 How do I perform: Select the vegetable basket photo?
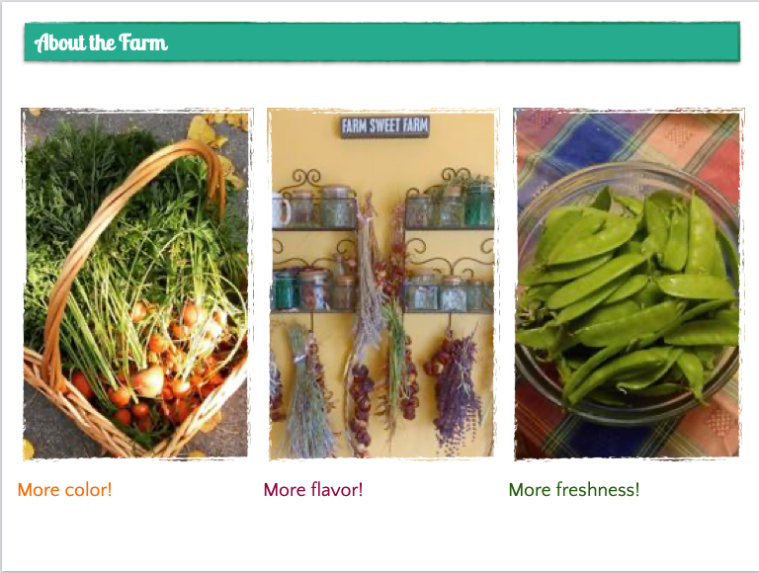pos(136,284)
